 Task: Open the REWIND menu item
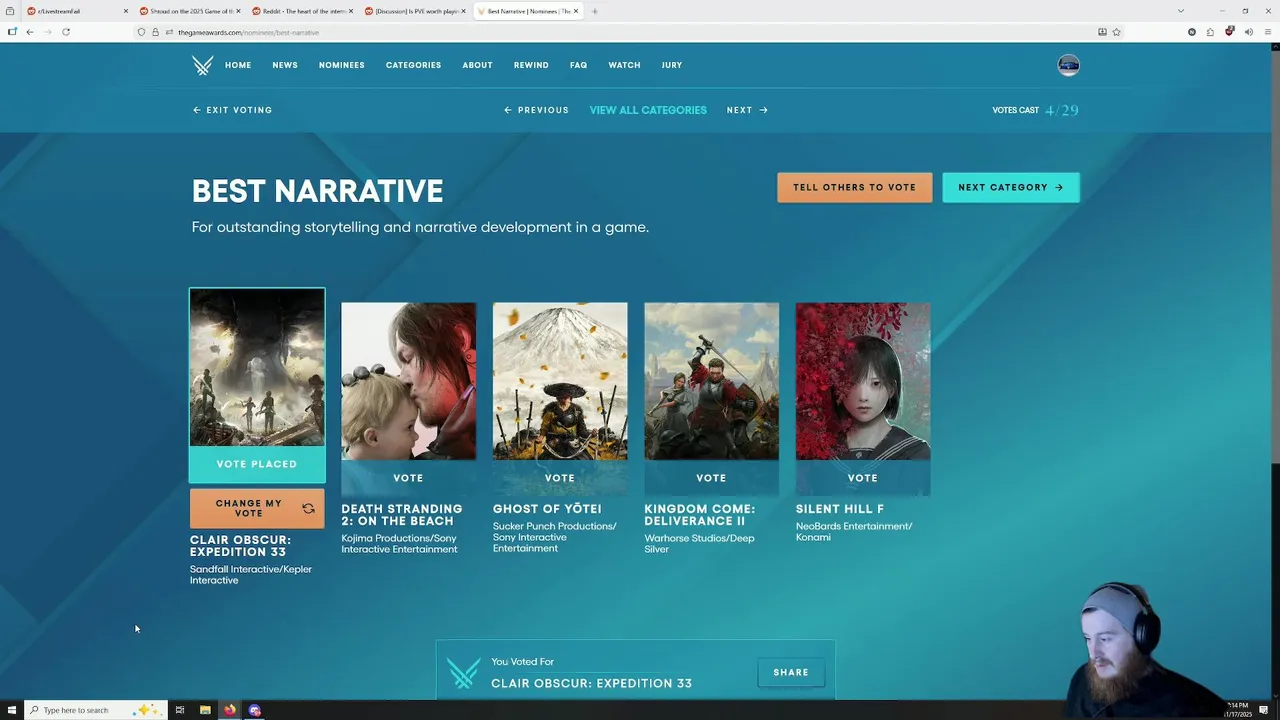[531, 65]
